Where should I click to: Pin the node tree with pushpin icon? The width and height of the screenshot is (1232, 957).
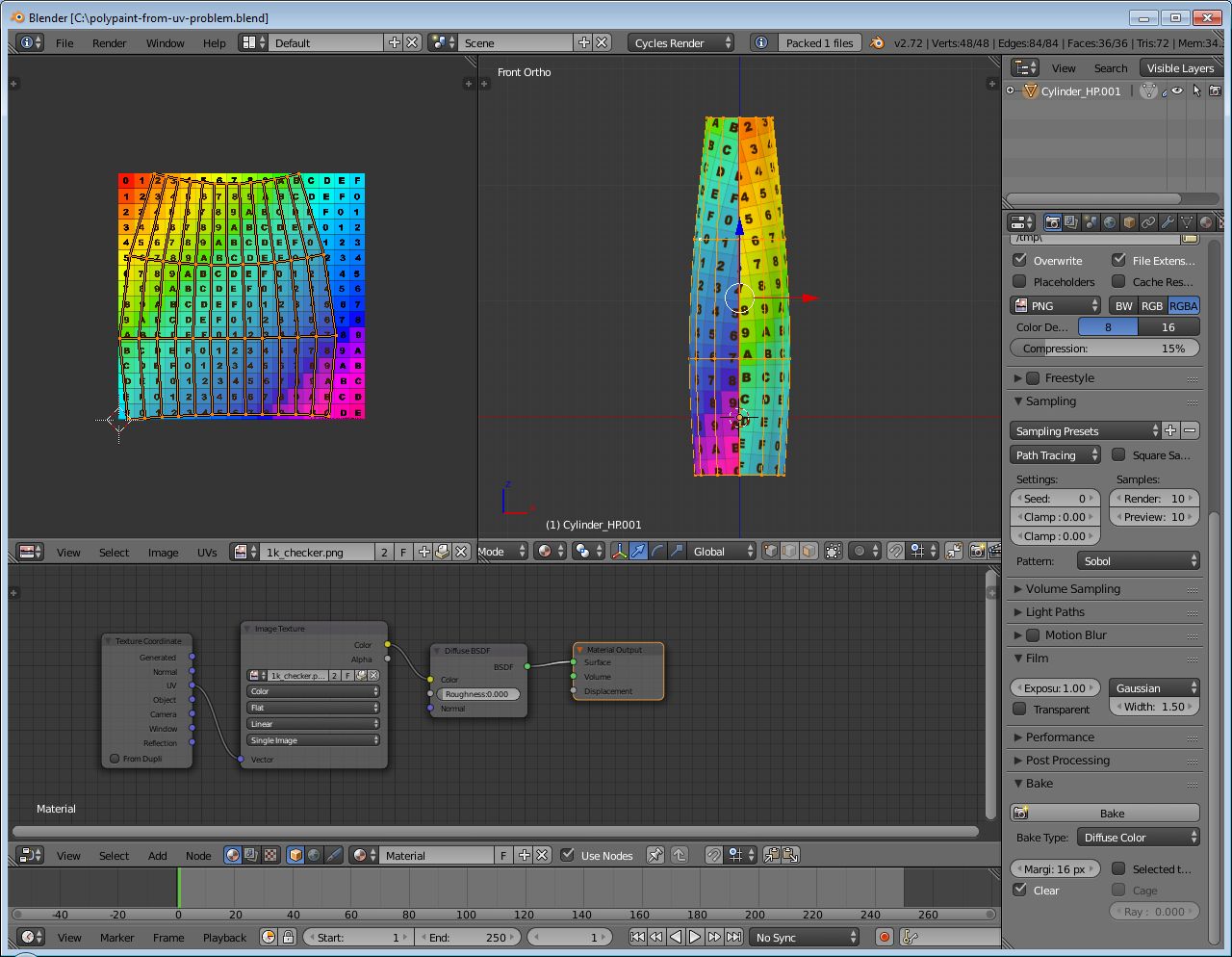[x=654, y=855]
